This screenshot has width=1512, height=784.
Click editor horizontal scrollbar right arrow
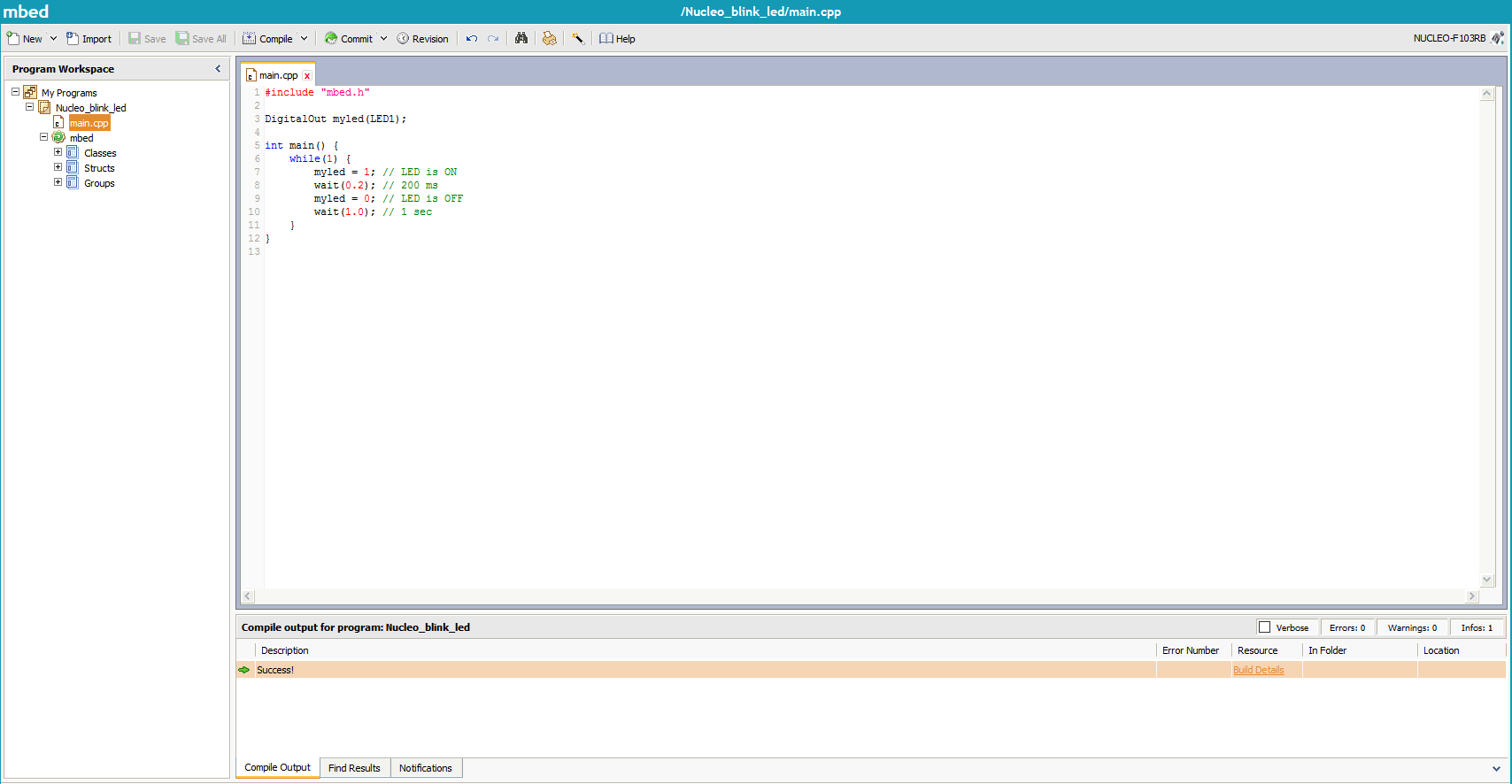1472,596
